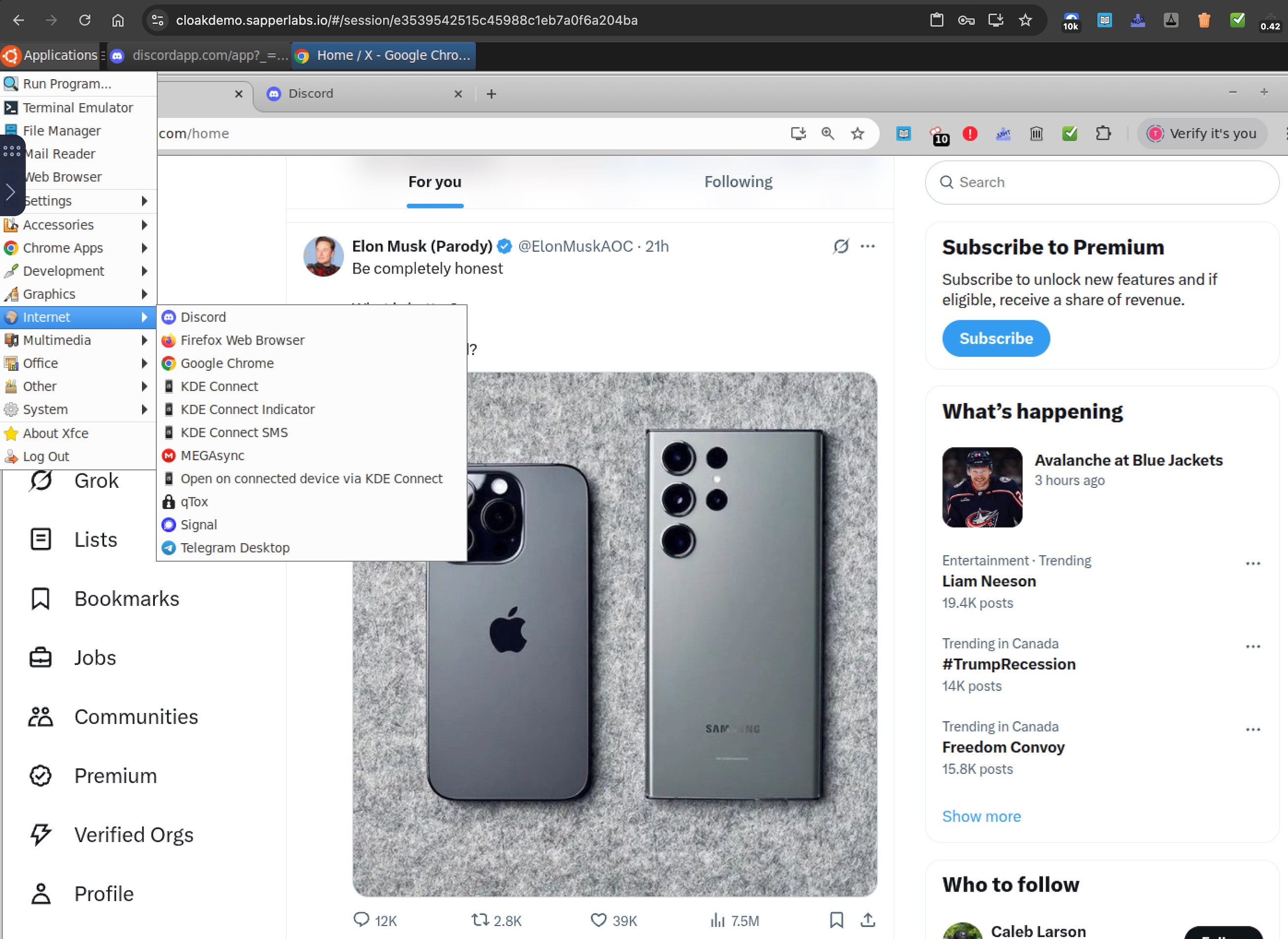This screenshot has width=1288, height=939.
Task: Expand the Office submenu
Action: (x=78, y=363)
